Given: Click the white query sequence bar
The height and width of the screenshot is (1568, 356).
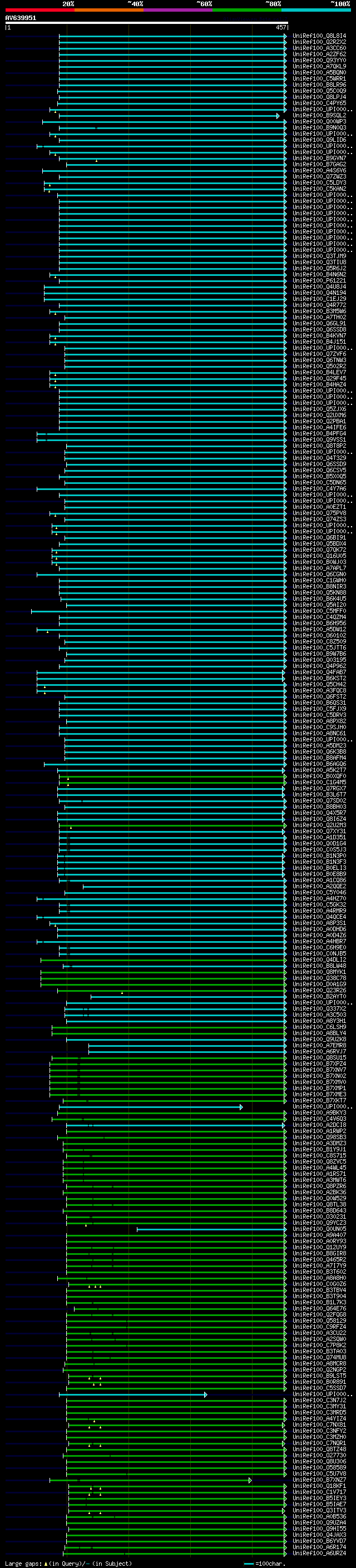Looking at the screenshot, I should tap(146, 22).
